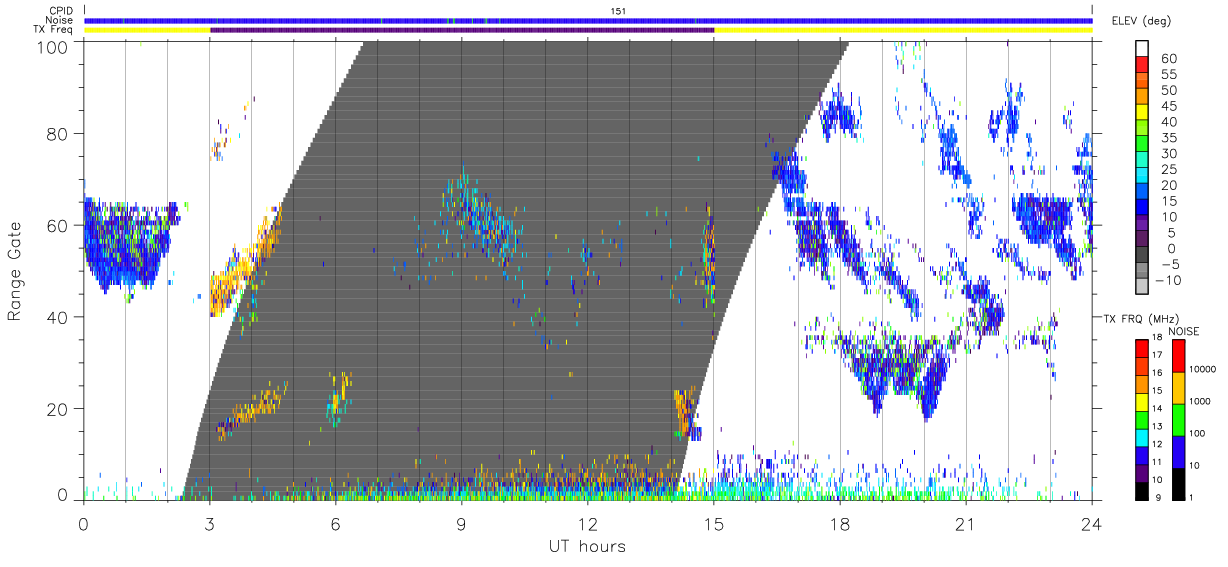The height and width of the screenshot is (567, 1228).
Task: Click the blue Noise strip at top
Action: coord(588,20)
